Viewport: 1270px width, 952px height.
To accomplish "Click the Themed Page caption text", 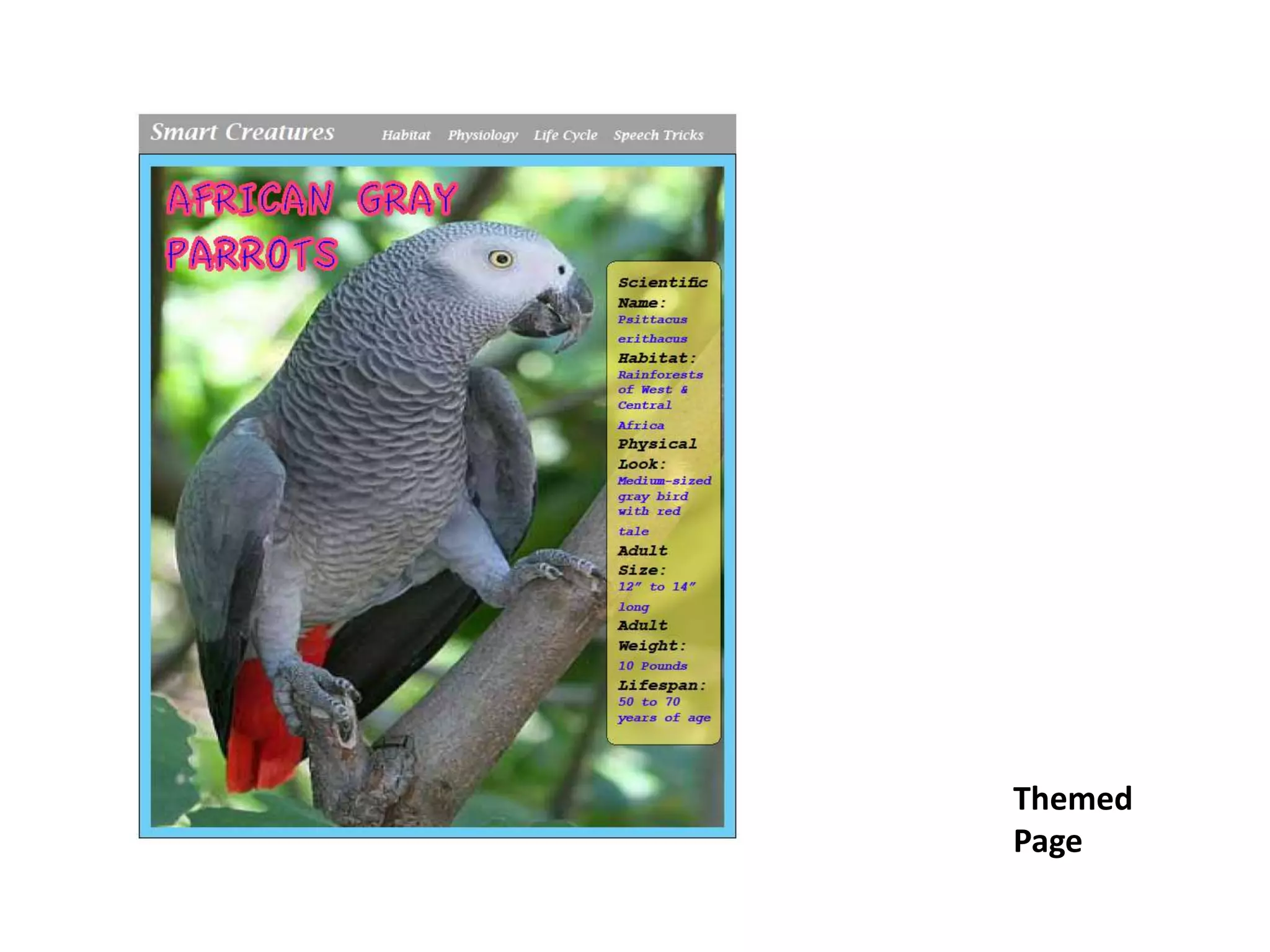I will pyautogui.click(x=1072, y=819).
